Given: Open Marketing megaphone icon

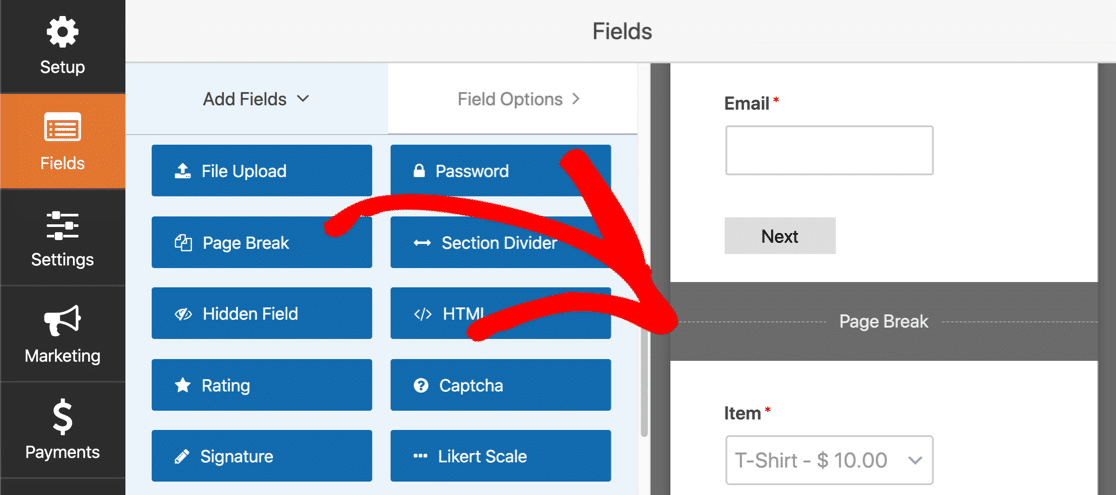Looking at the screenshot, I should (x=62, y=321).
